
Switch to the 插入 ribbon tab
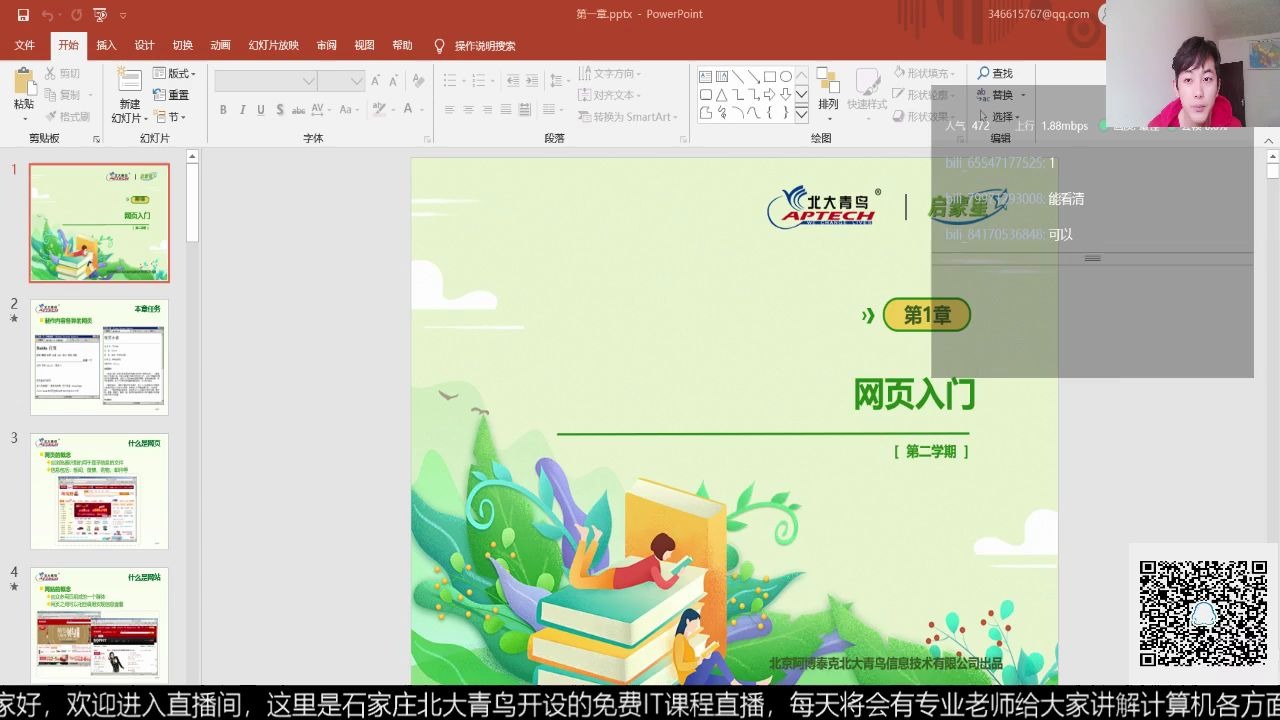click(x=106, y=45)
